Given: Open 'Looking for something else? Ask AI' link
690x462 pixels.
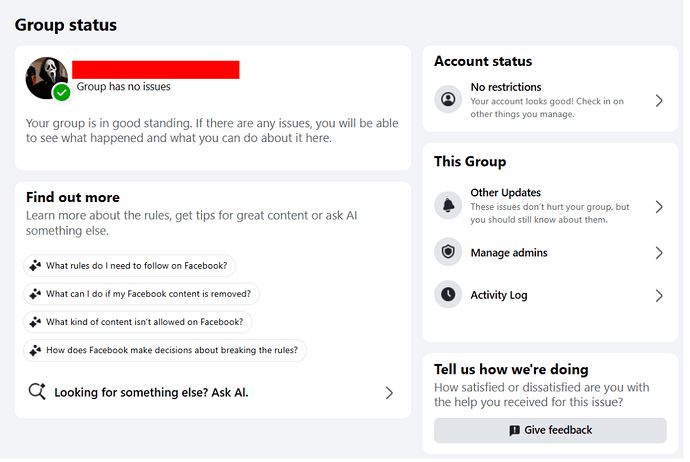Looking at the screenshot, I should point(151,393).
